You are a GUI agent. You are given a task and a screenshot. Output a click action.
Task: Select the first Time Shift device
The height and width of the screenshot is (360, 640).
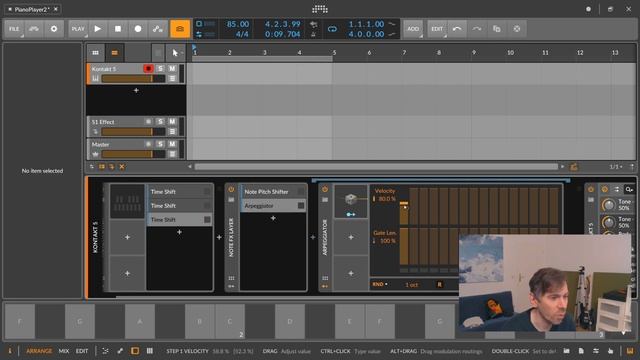pyautogui.click(x=179, y=191)
